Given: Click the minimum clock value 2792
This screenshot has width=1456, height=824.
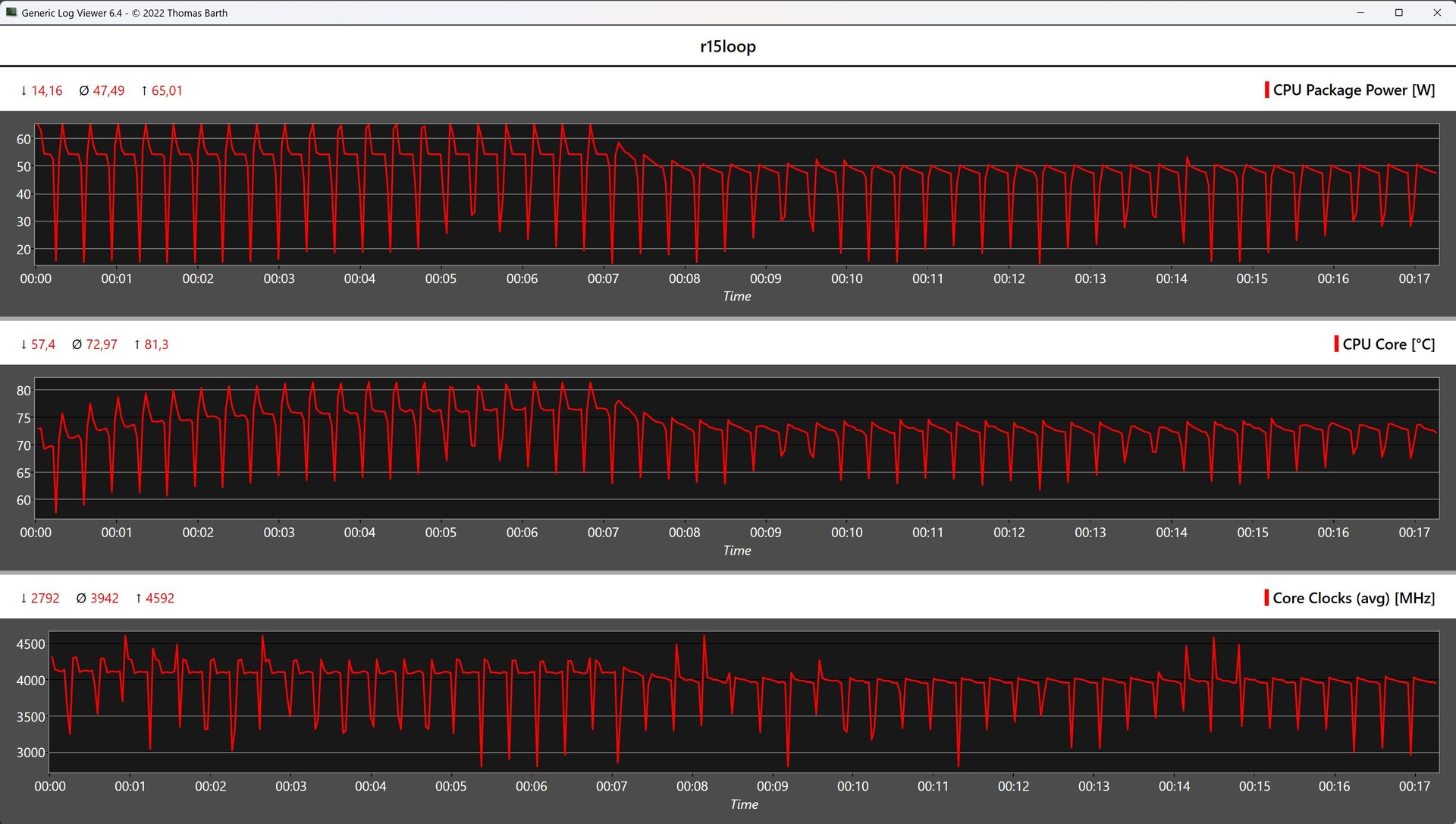Looking at the screenshot, I should [45, 598].
